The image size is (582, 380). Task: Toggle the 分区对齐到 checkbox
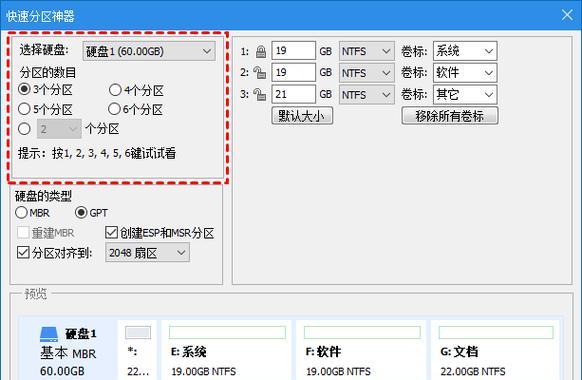[x=23, y=253]
